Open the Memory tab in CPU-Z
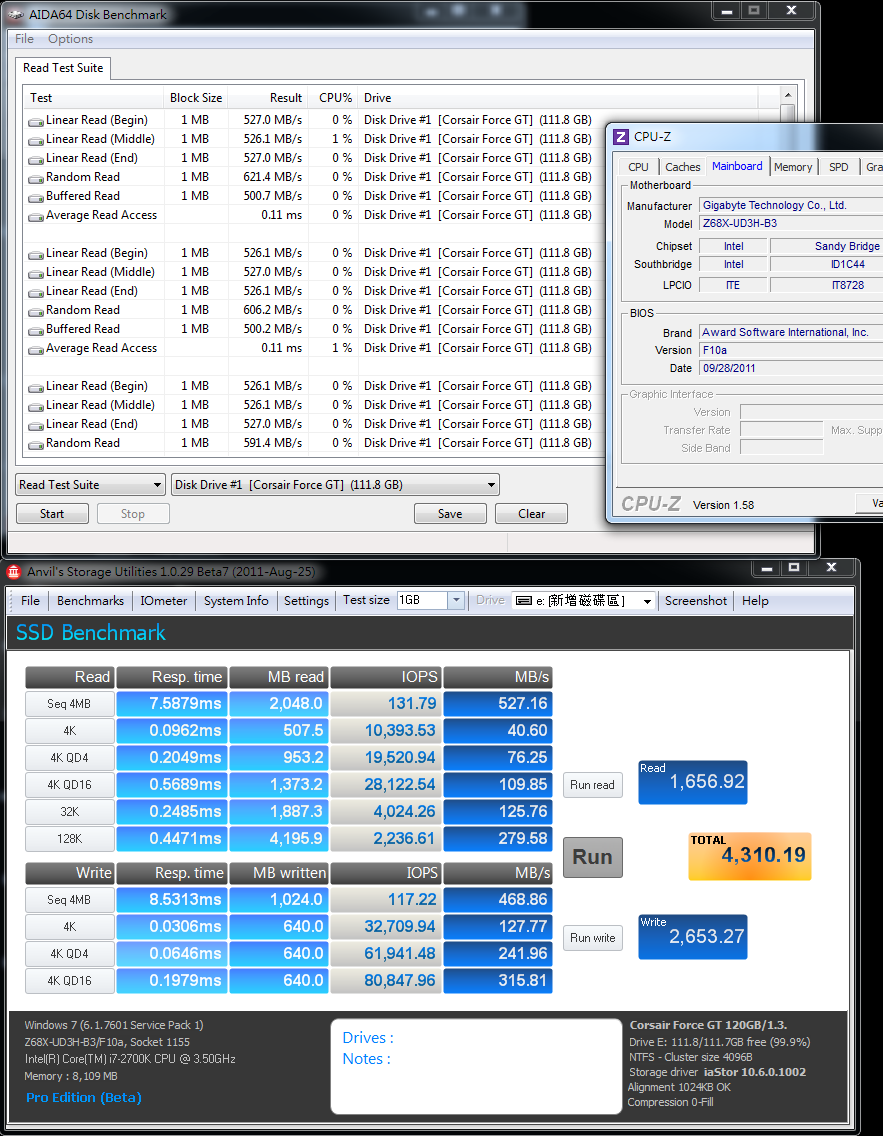 coord(792,167)
